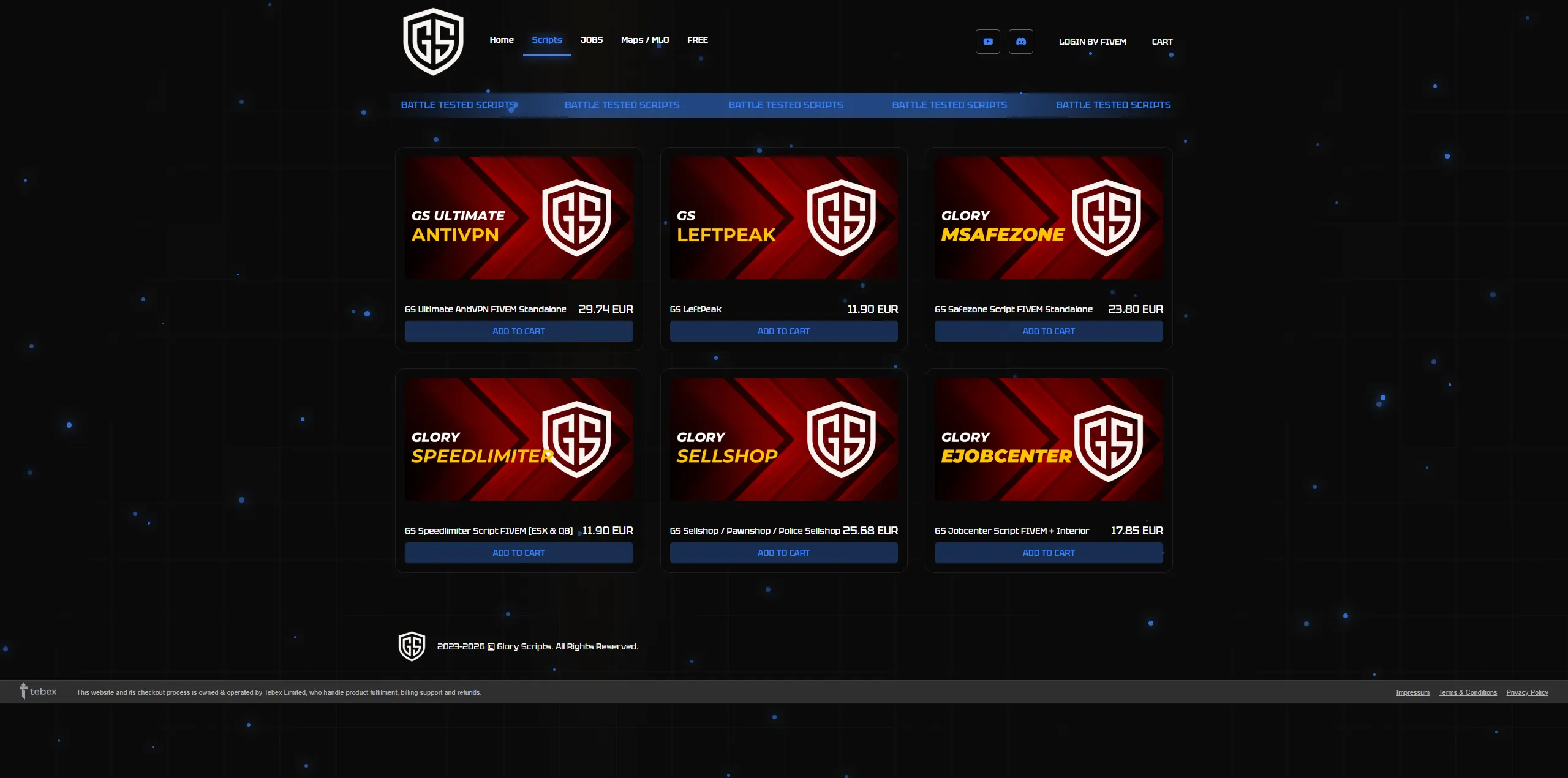Open the FREE scripts section
1568x778 pixels.
(x=698, y=40)
